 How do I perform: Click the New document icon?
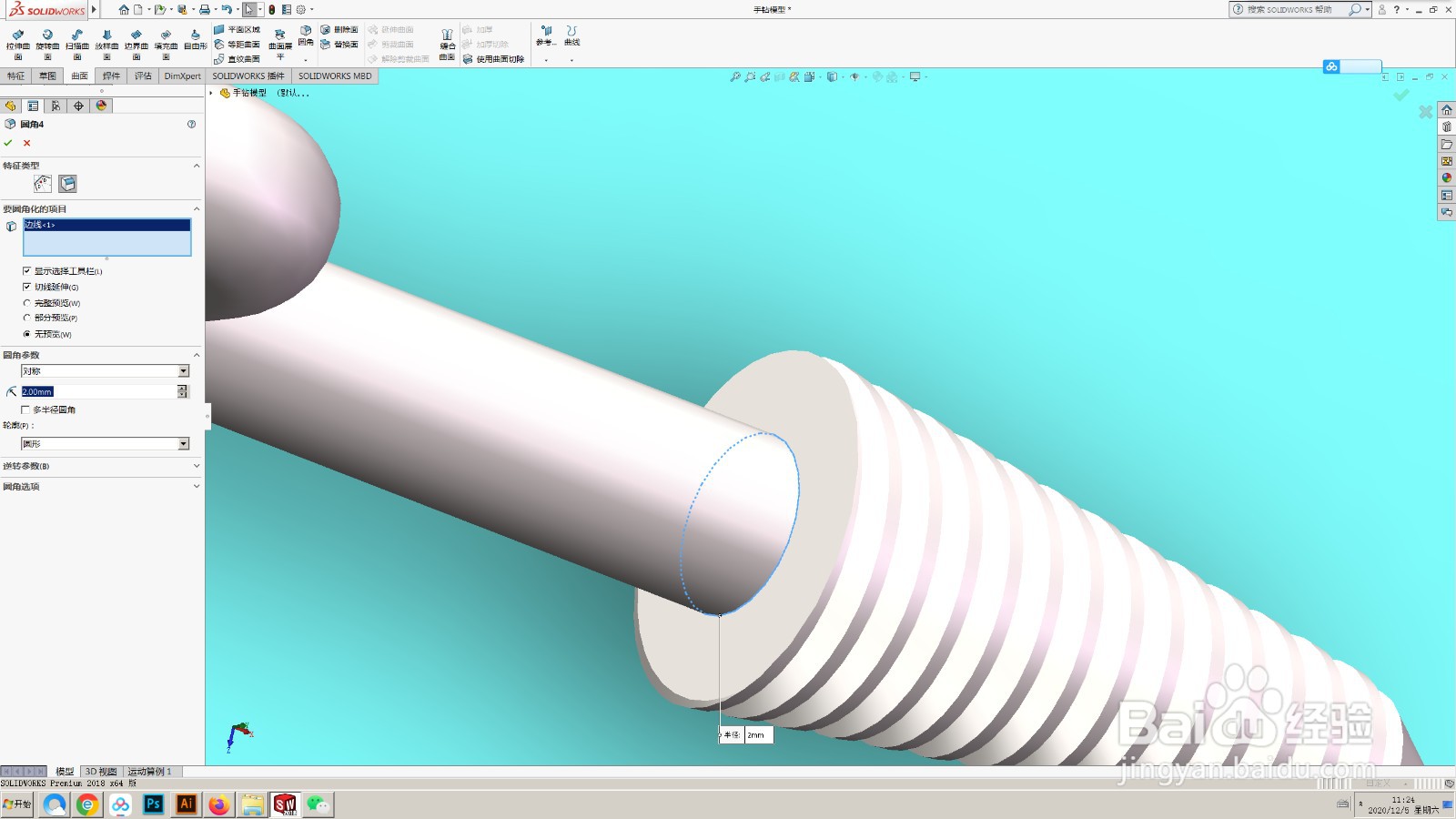tap(138, 10)
